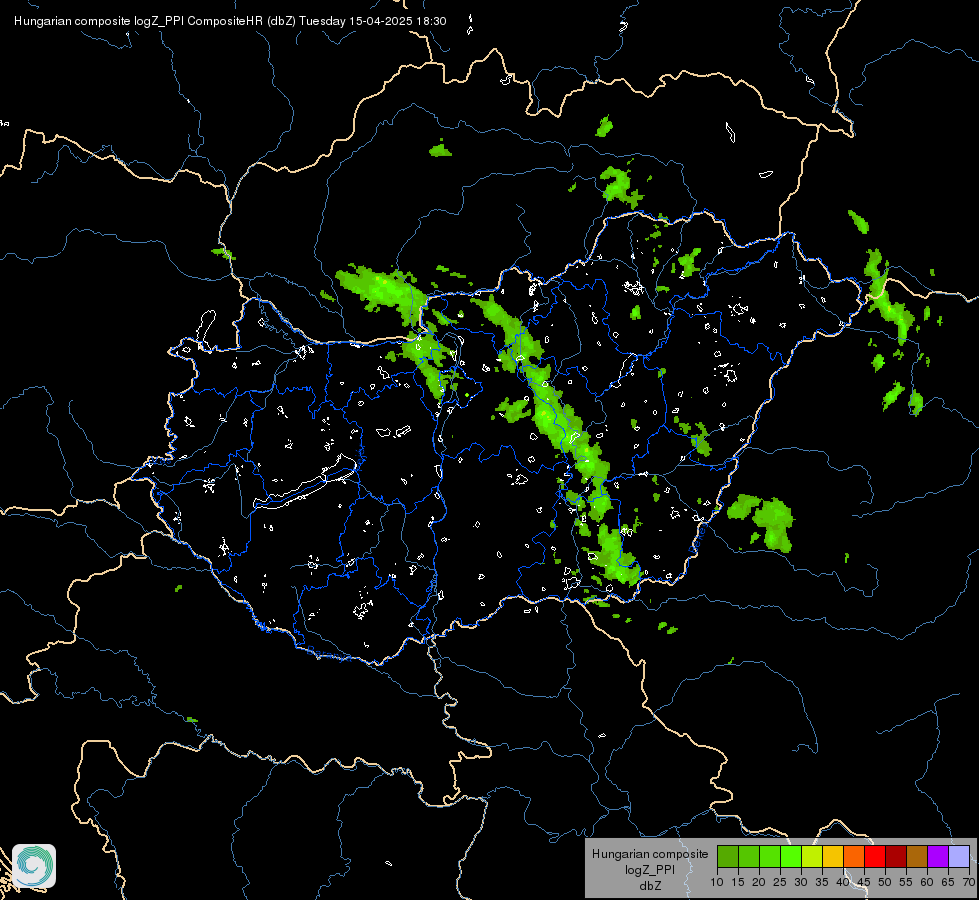Select the 35–40 dBZ yellow swatch
Viewport: 979px width, 900px height.
(833, 856)
